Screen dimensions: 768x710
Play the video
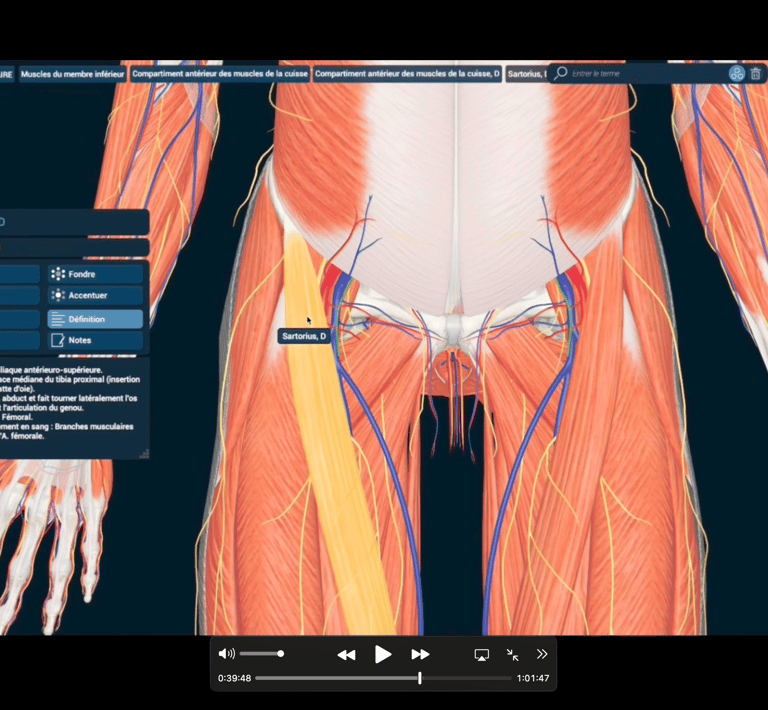click(383, 654)
